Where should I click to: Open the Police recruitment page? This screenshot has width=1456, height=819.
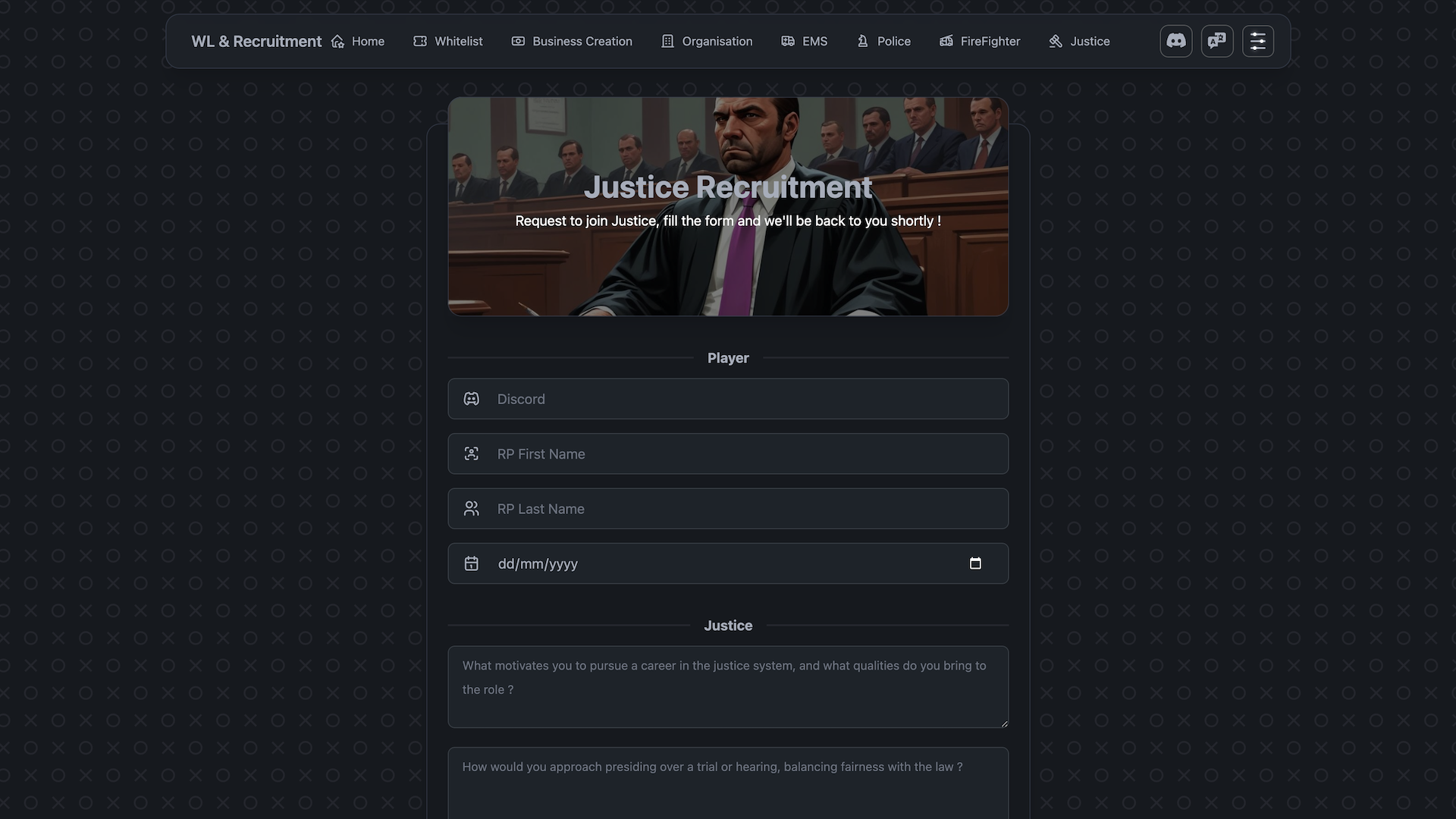(883, 41)
